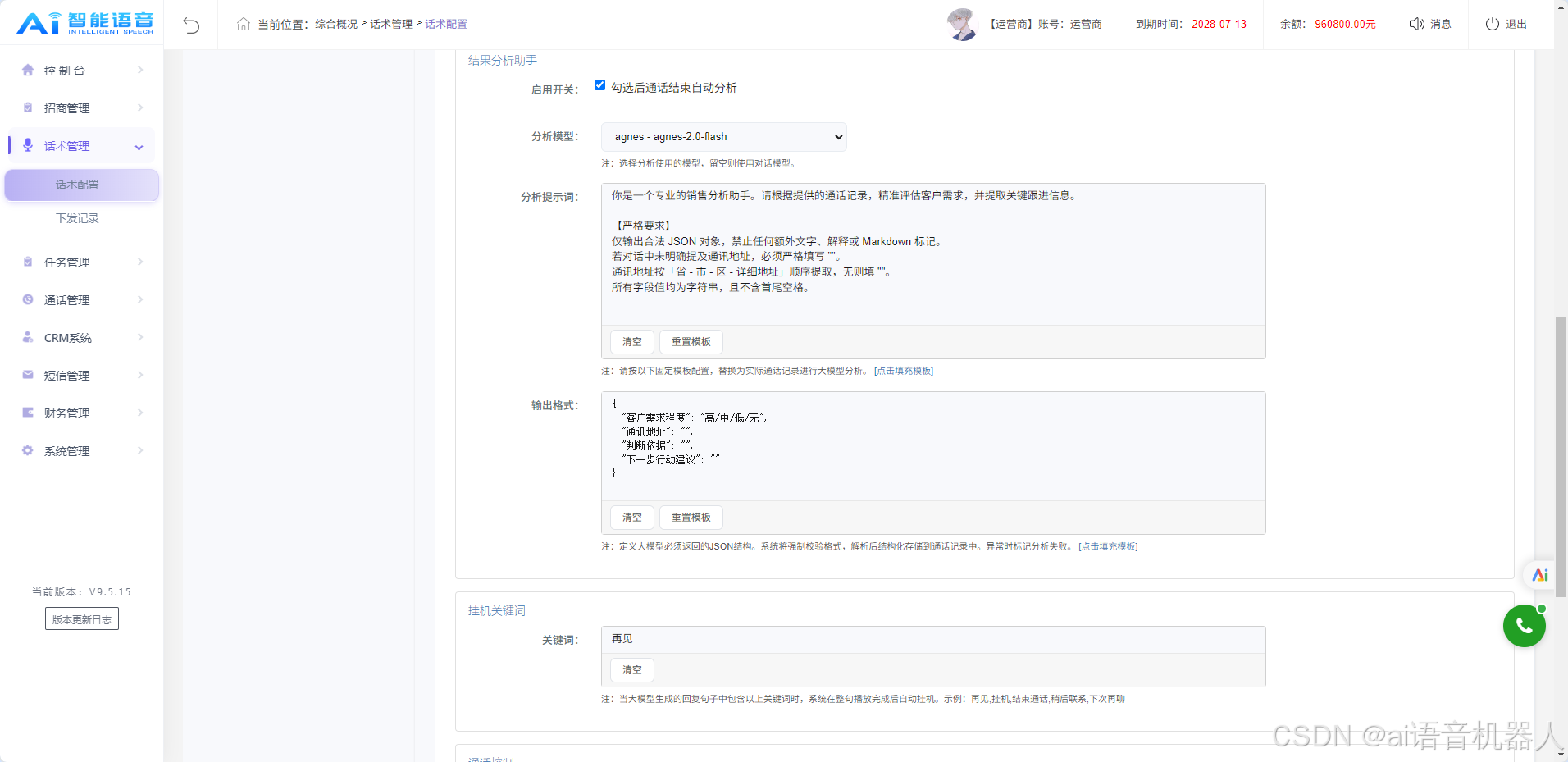Viewport: 1568px width, 762px height.
Task: Click the 招商管理 sidebar icon
Action: pos(28,107)
